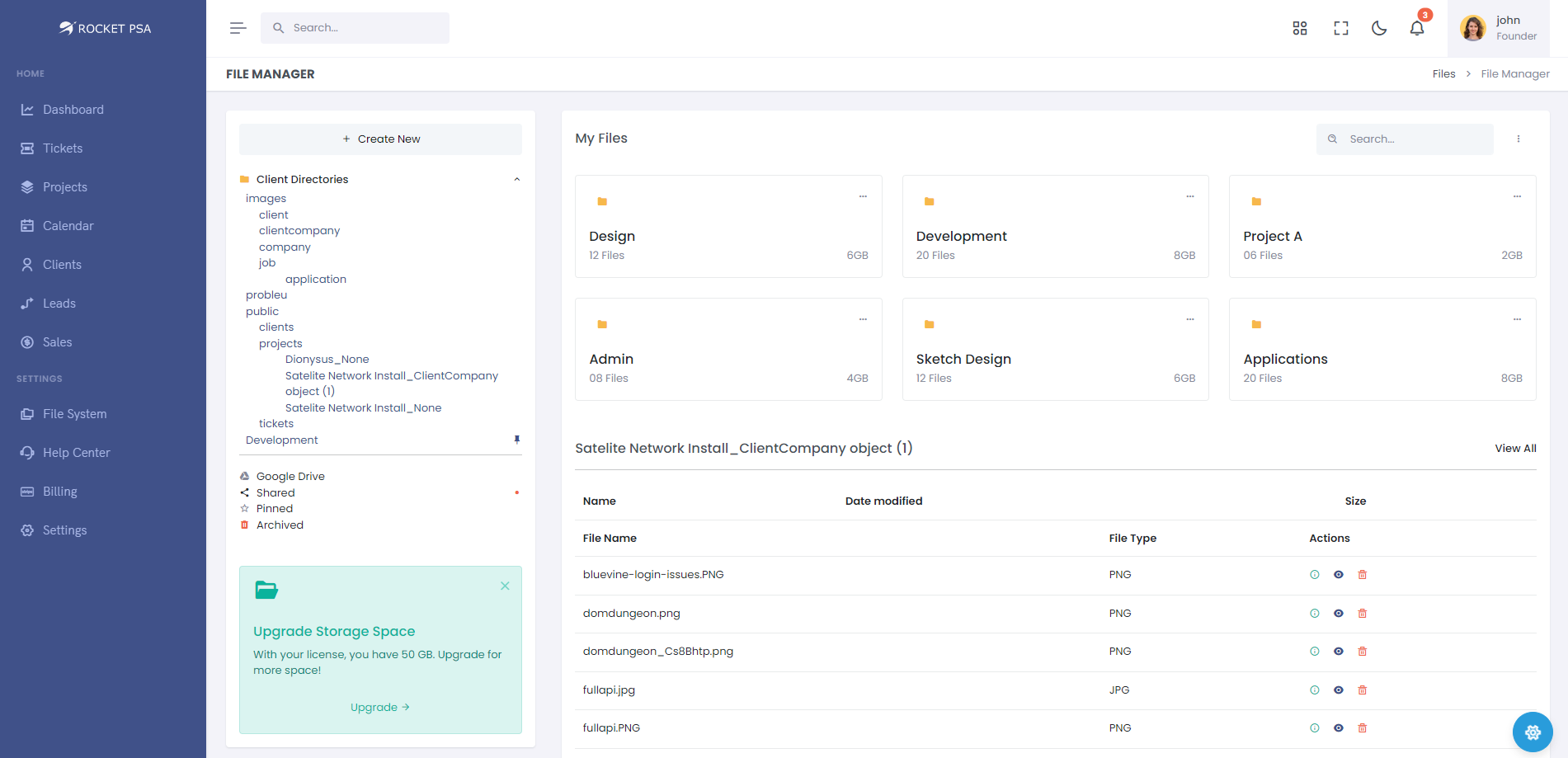Enter fullscreen using the expand icon
Viewport: 1568px width, 758px height.
tap(1340, 27)
